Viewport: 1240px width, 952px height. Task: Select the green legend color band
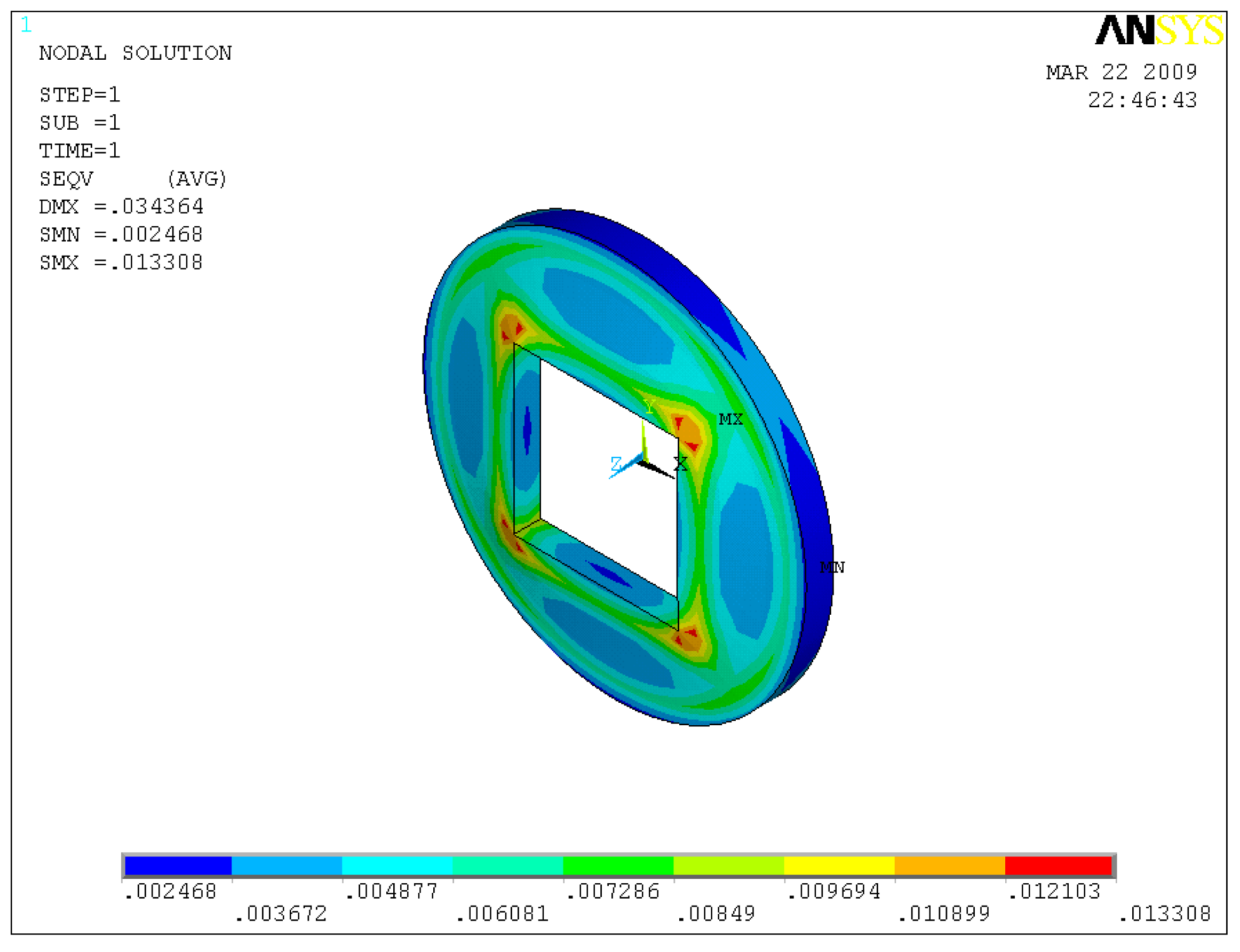tap(618, 866)
